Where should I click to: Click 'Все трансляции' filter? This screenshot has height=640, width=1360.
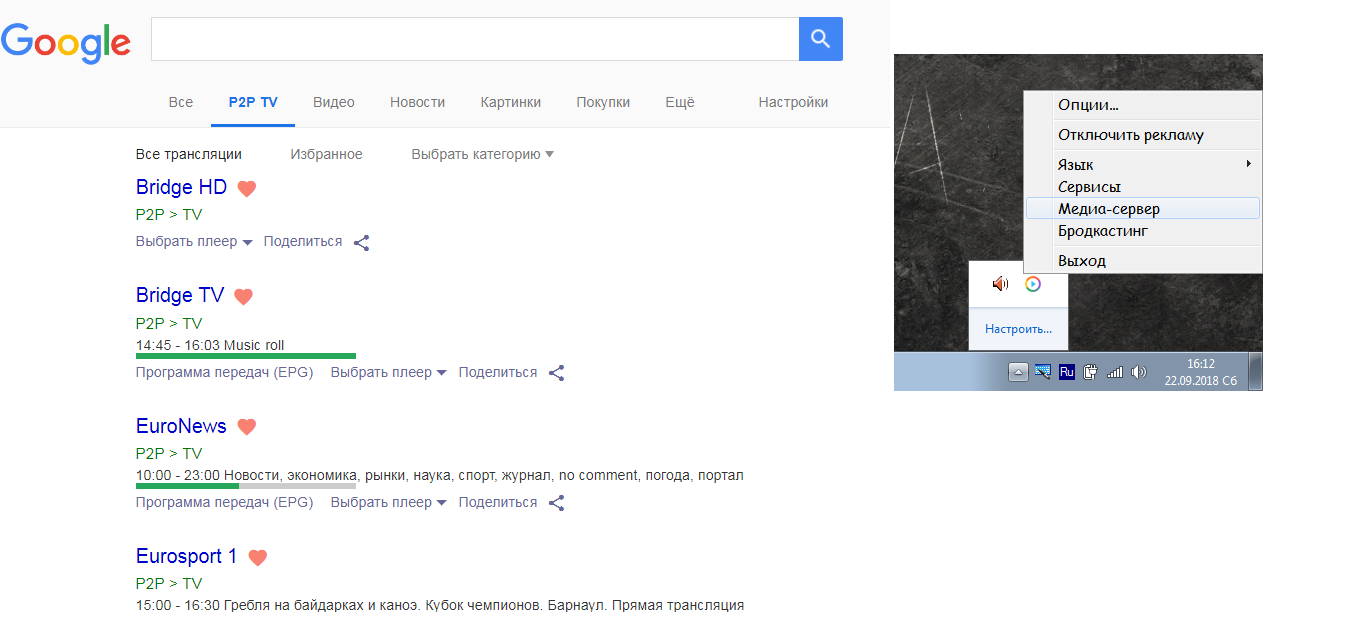click(x=189, y=154)
